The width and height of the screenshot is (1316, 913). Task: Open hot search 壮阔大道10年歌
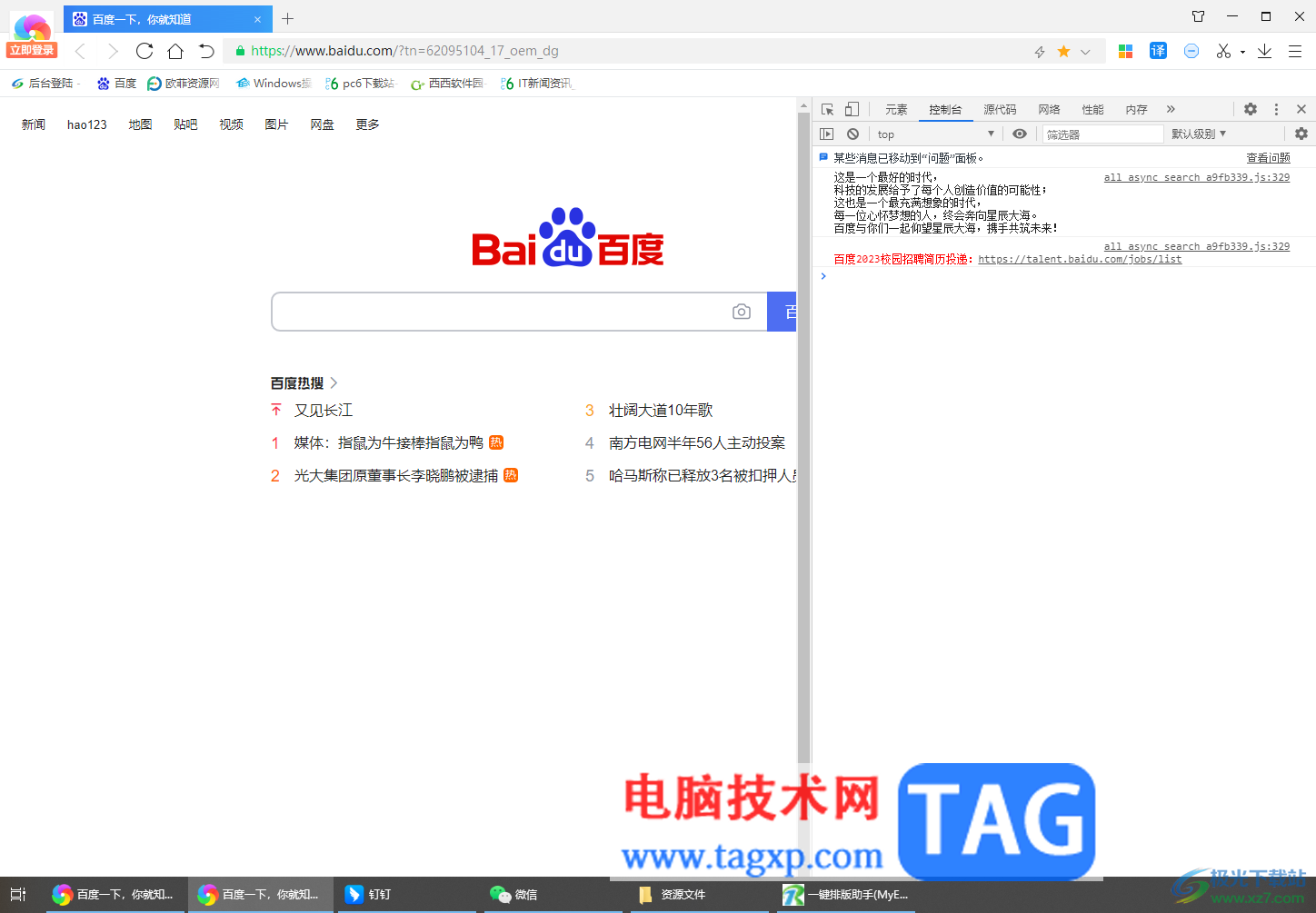click(x=661, y=411)
